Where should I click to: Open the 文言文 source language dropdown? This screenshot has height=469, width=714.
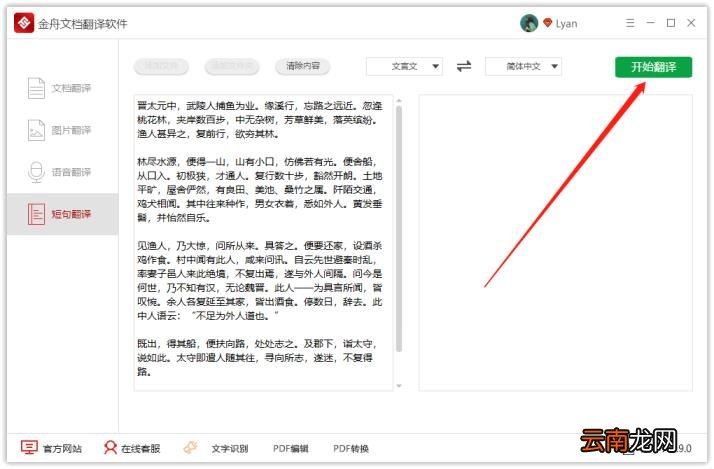click(x=404, y=66)
